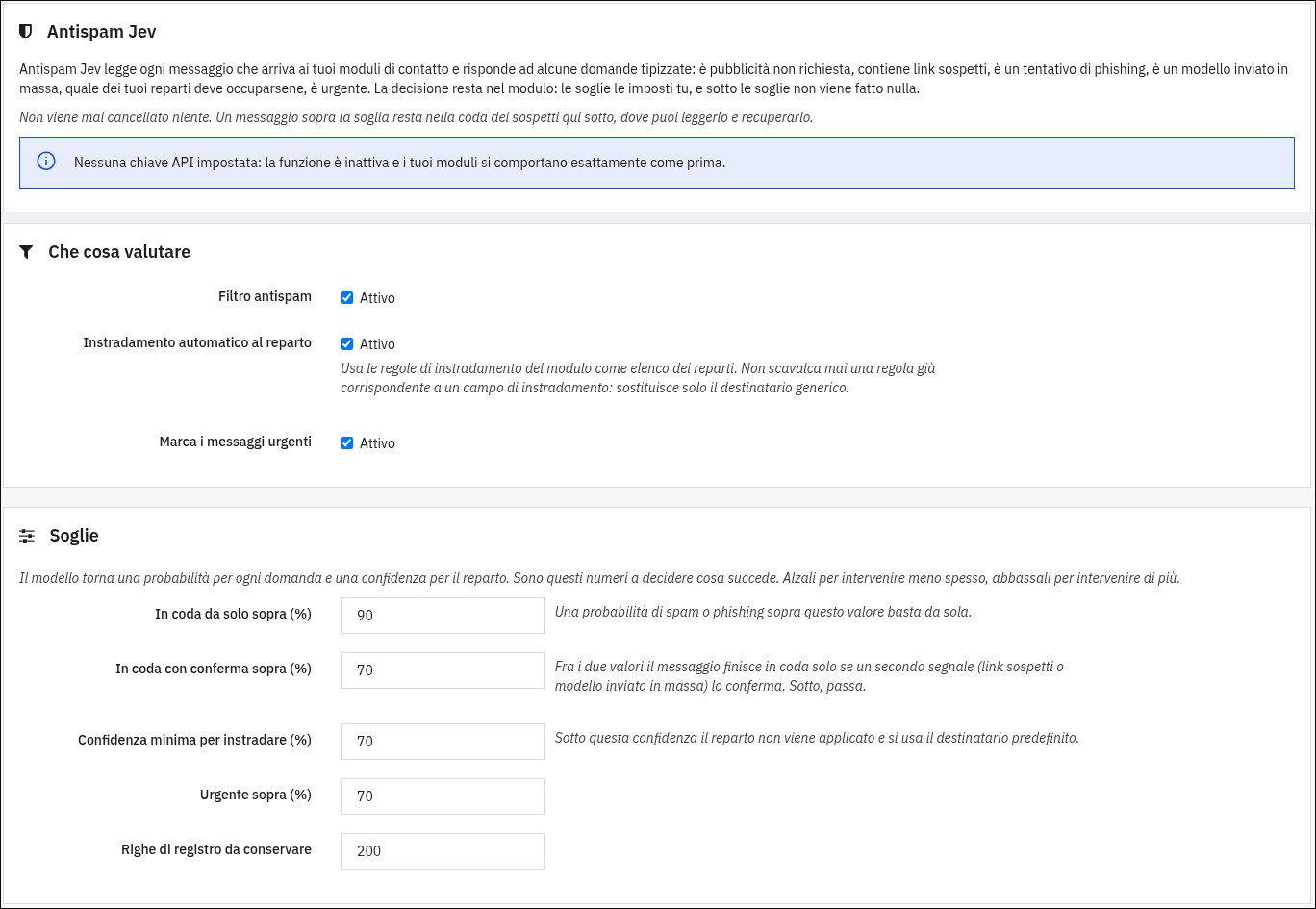1316x909 pixels.
Task: Click the Soglie section heading
Action: (x=74, y=536)
